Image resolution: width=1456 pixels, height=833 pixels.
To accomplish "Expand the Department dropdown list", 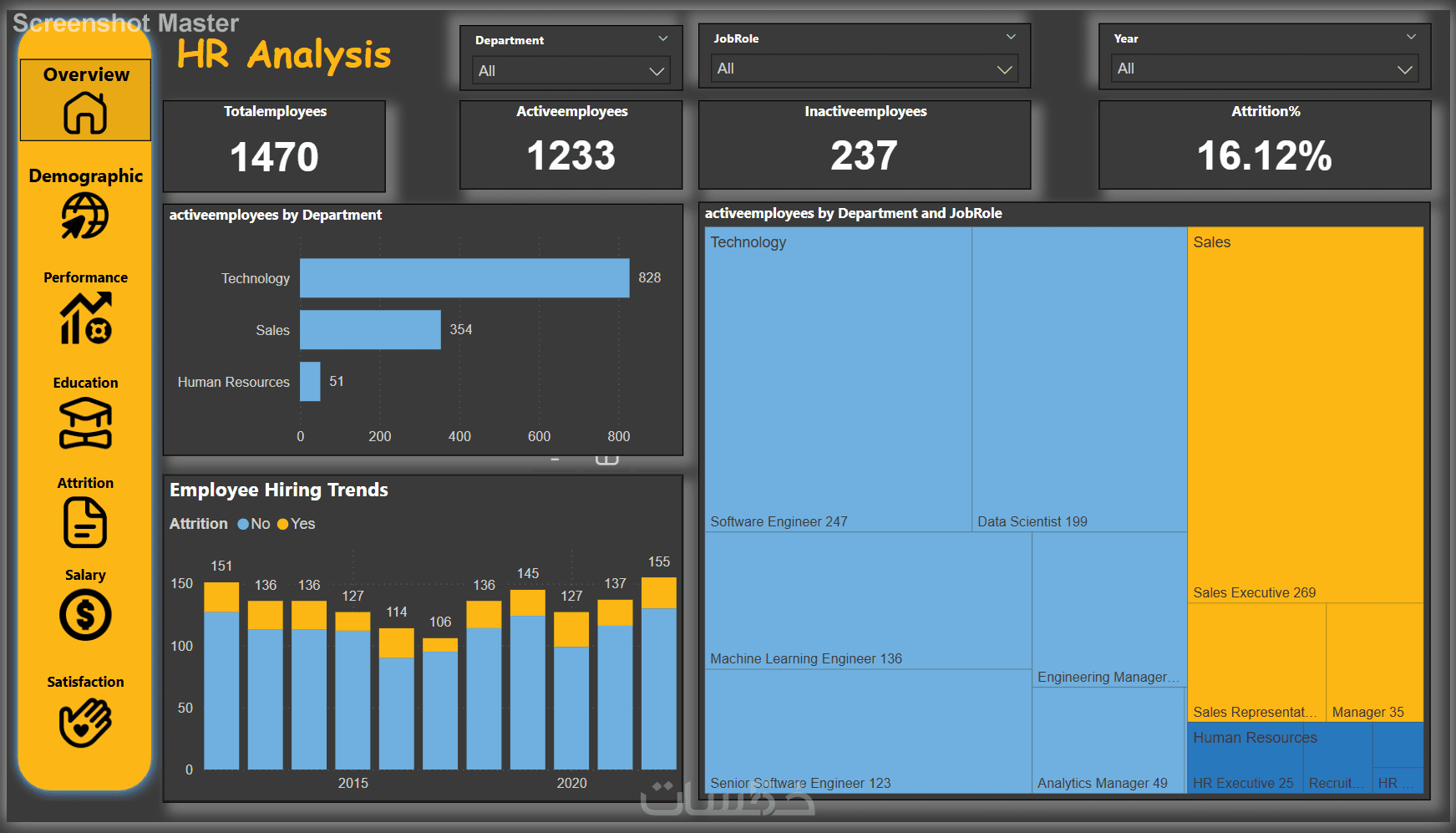I will pyautogui.click(x=571, y=71).
